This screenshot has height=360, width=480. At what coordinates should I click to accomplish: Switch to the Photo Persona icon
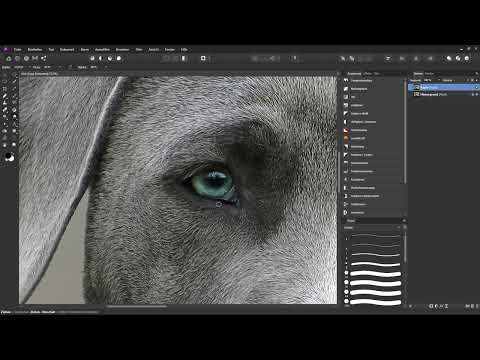click(x=9, y=58)
